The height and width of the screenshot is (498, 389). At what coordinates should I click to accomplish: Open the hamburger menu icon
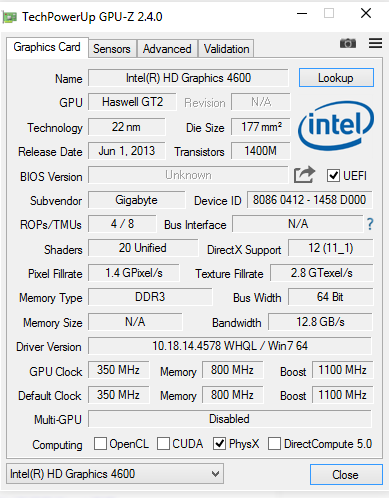pyautogui.click(x=375, y=43)
